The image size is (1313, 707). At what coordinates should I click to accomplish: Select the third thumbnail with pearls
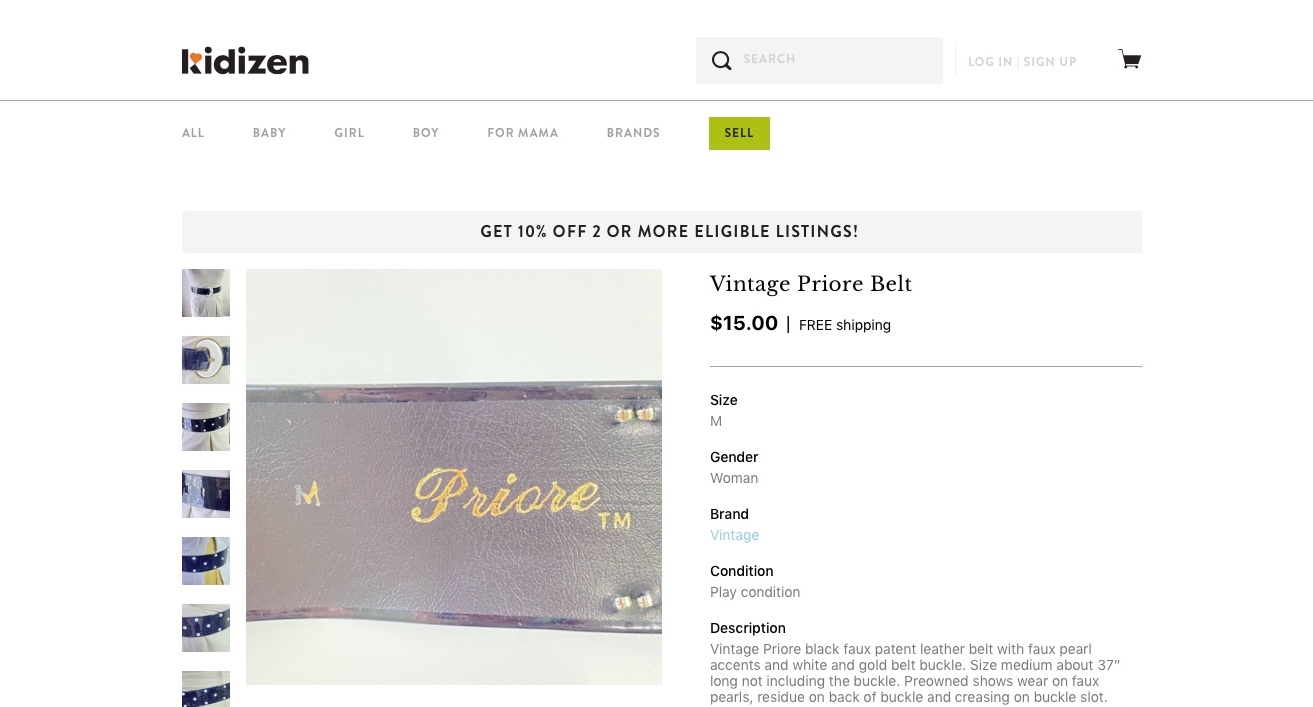coord(206,427)
